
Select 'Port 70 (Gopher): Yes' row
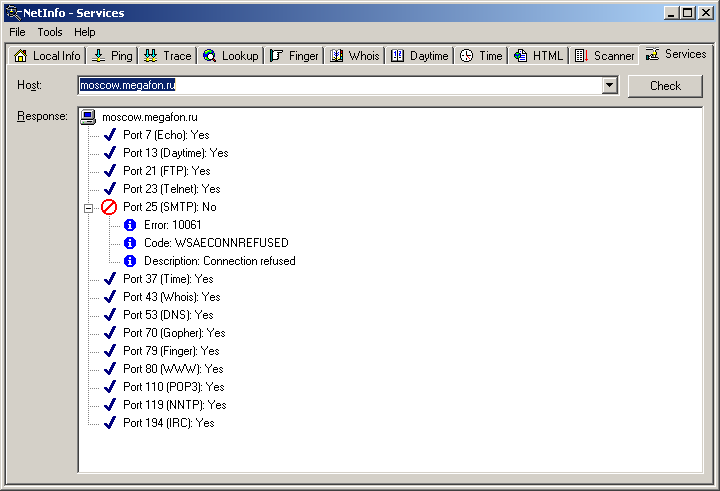[x=174, y=333]
